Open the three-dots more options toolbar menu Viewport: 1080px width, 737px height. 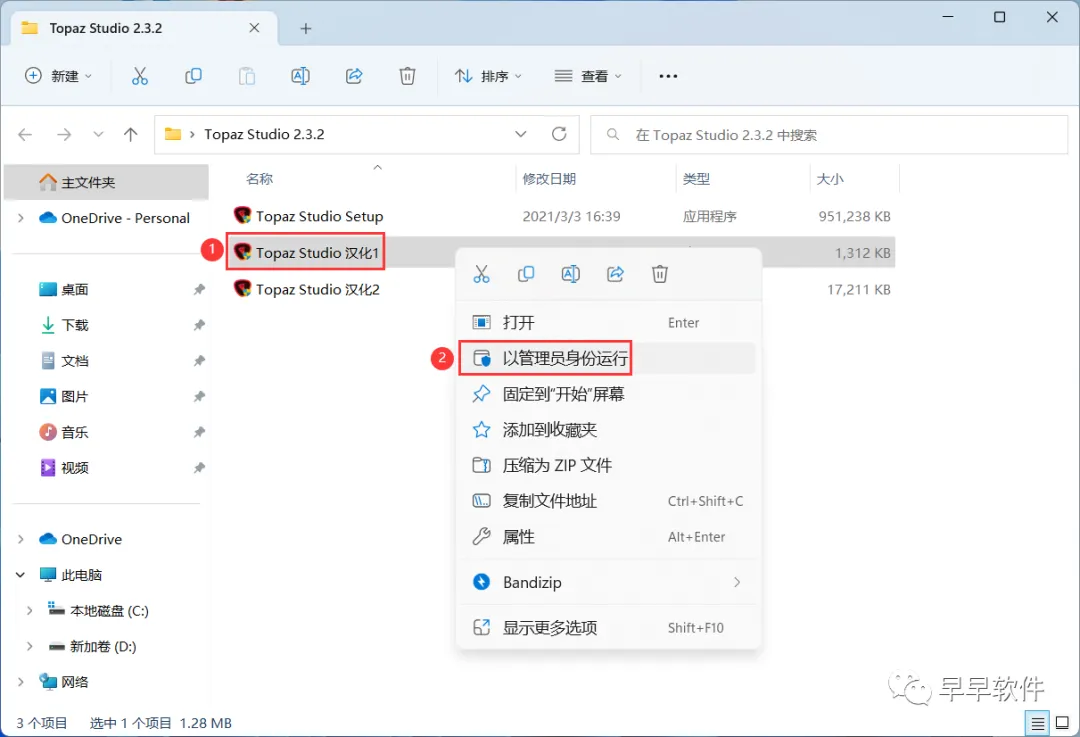point(668,76)
